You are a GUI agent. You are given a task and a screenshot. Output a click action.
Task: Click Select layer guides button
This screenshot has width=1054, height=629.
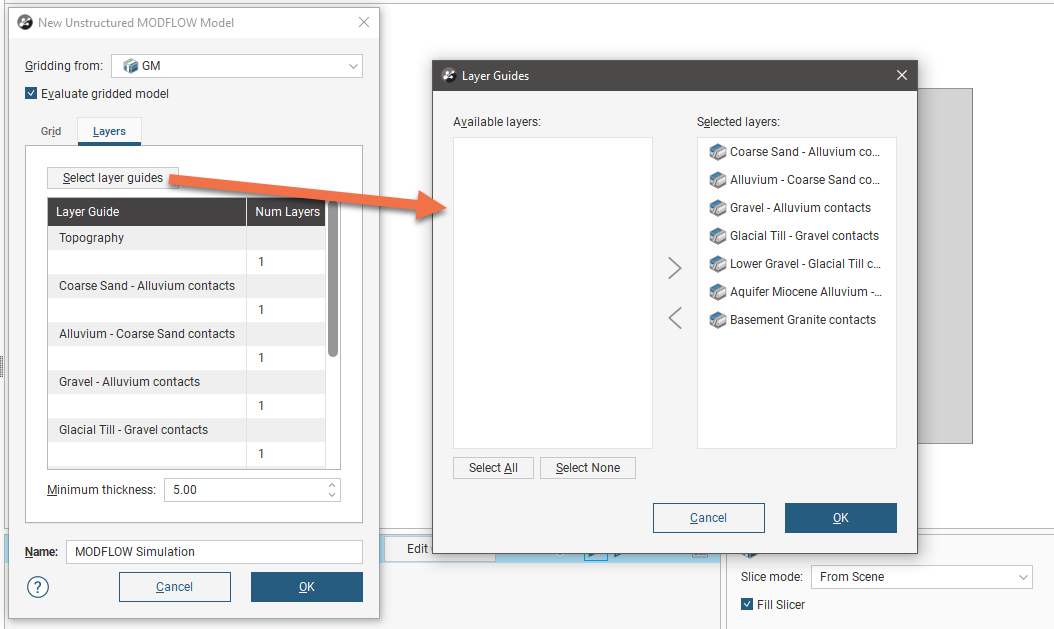[112, 178]
